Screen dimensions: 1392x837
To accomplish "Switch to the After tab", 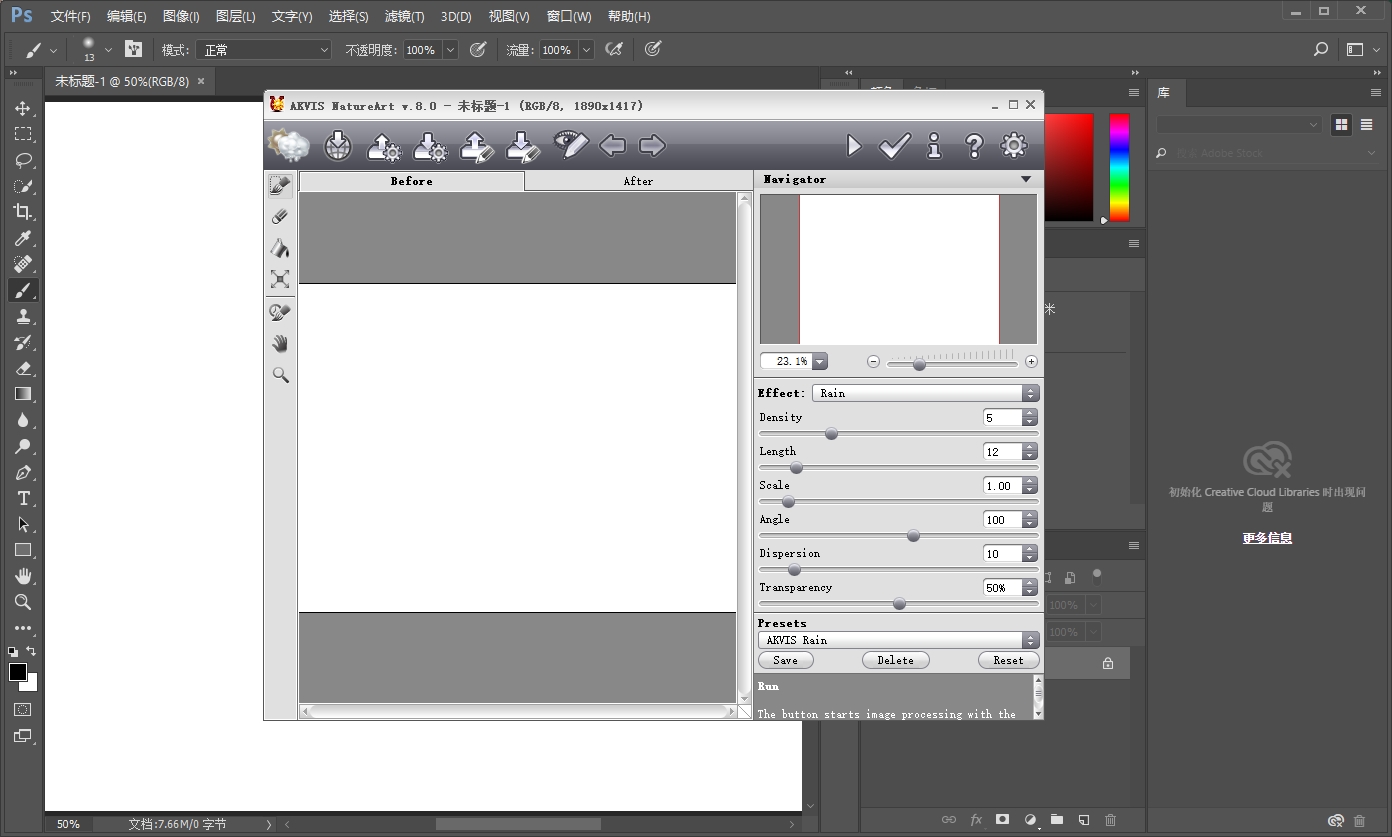I will click(x=638, y=181).
